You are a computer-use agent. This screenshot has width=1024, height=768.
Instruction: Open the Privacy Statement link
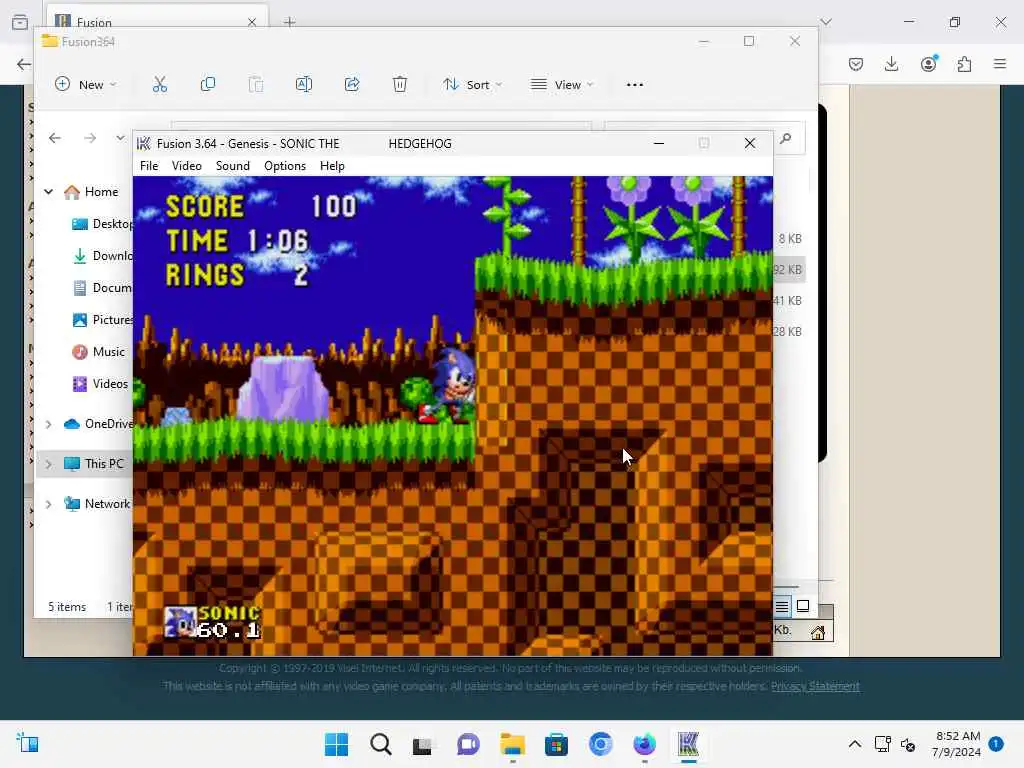[815, 686]
